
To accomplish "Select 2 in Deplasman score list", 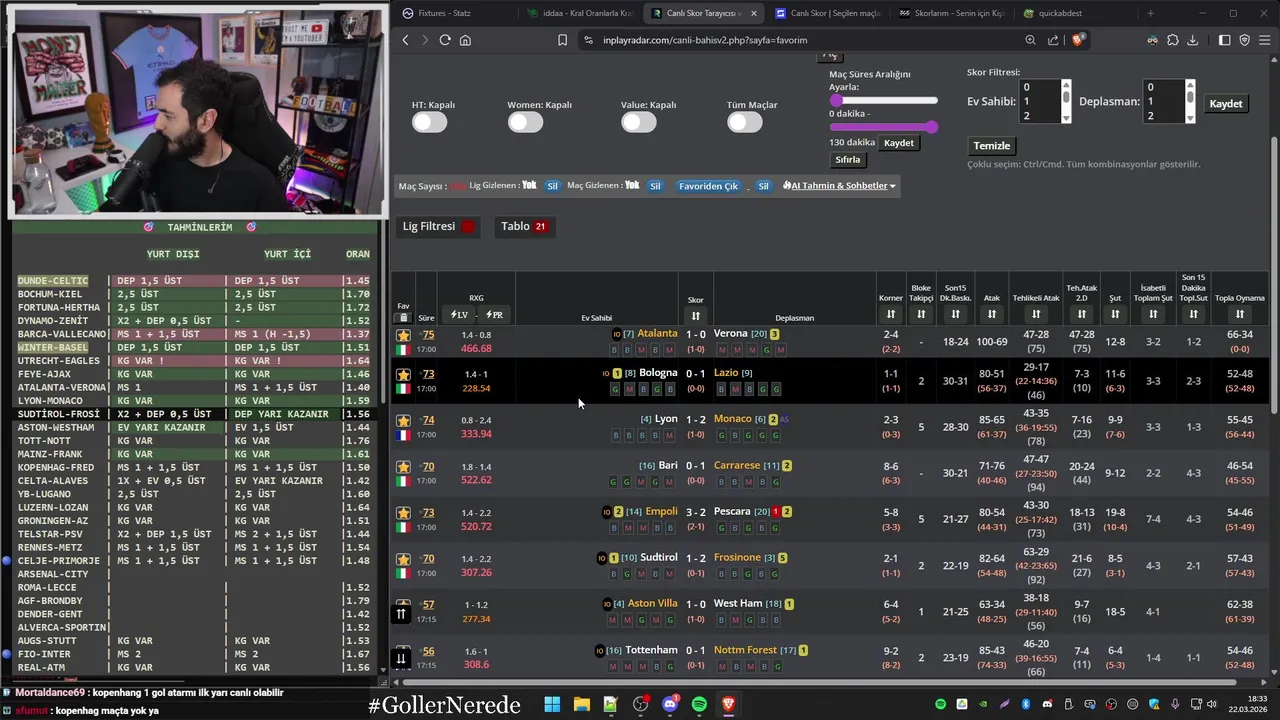I will point(1163,116).
